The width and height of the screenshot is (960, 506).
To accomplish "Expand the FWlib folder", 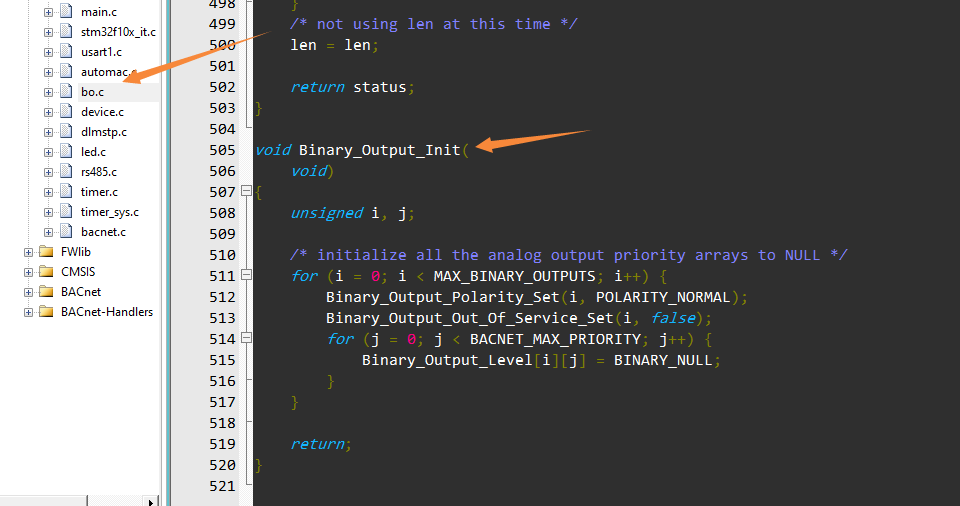I will [x=28, y=252].
